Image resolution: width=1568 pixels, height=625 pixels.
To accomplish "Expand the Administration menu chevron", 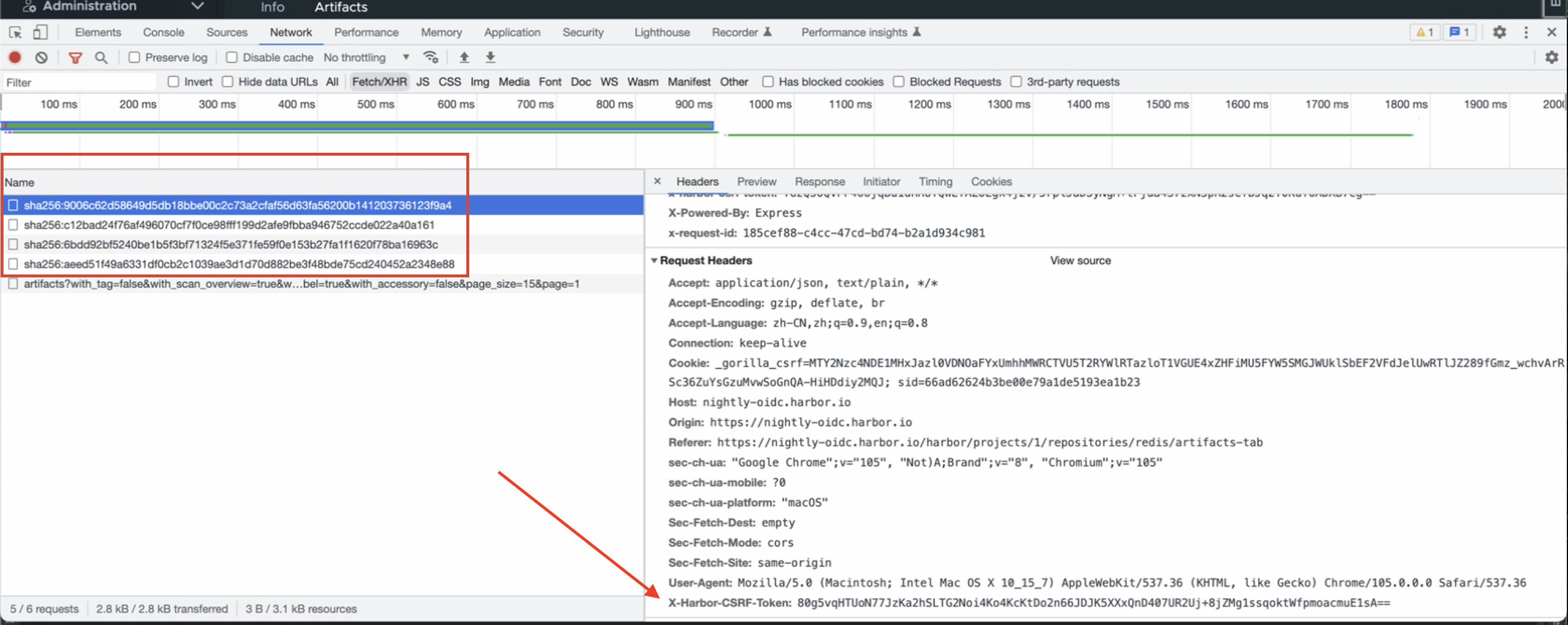I will coord(197,6).
